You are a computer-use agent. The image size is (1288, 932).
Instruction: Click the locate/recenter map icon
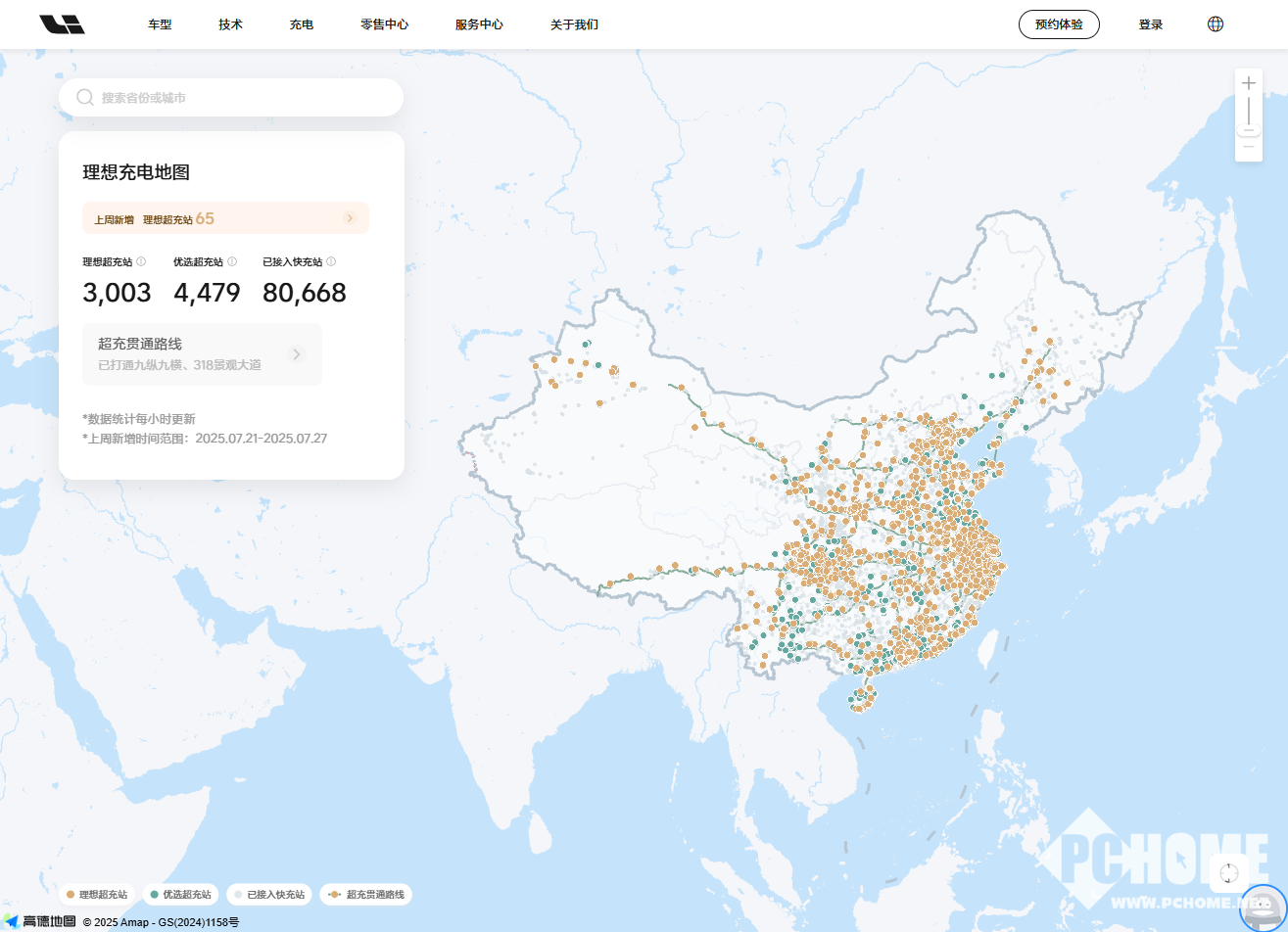[x=1229, y=873]
